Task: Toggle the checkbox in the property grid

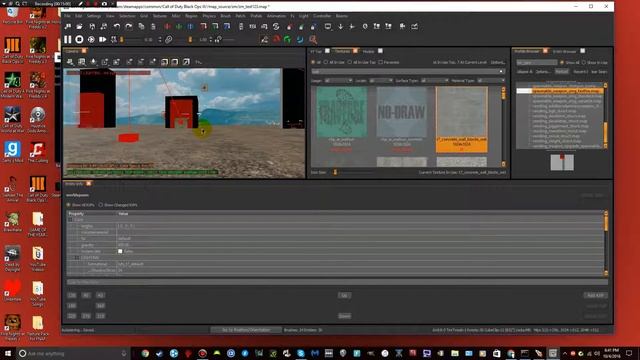Action: 120,251
